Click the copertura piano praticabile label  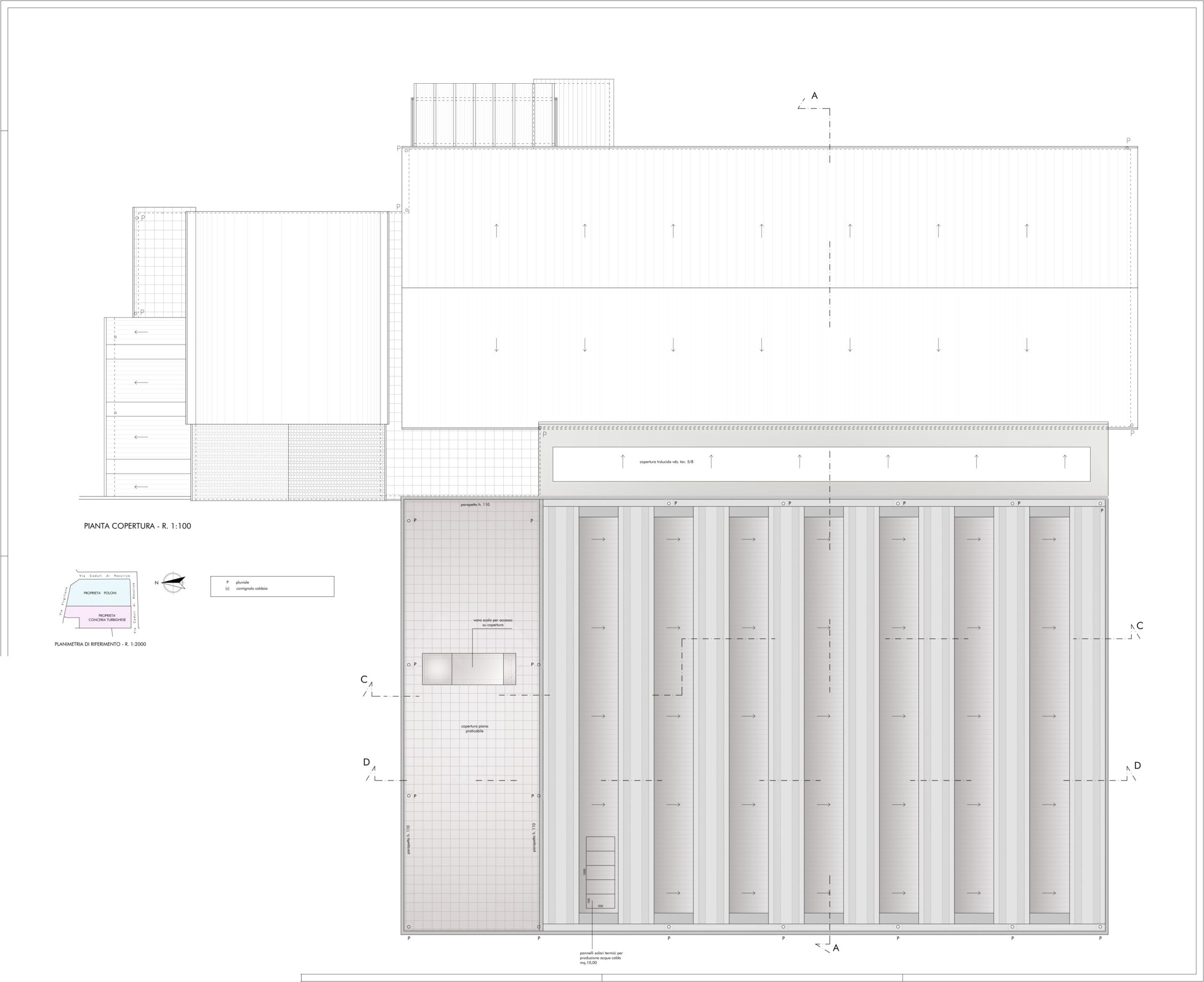[474, 729]
